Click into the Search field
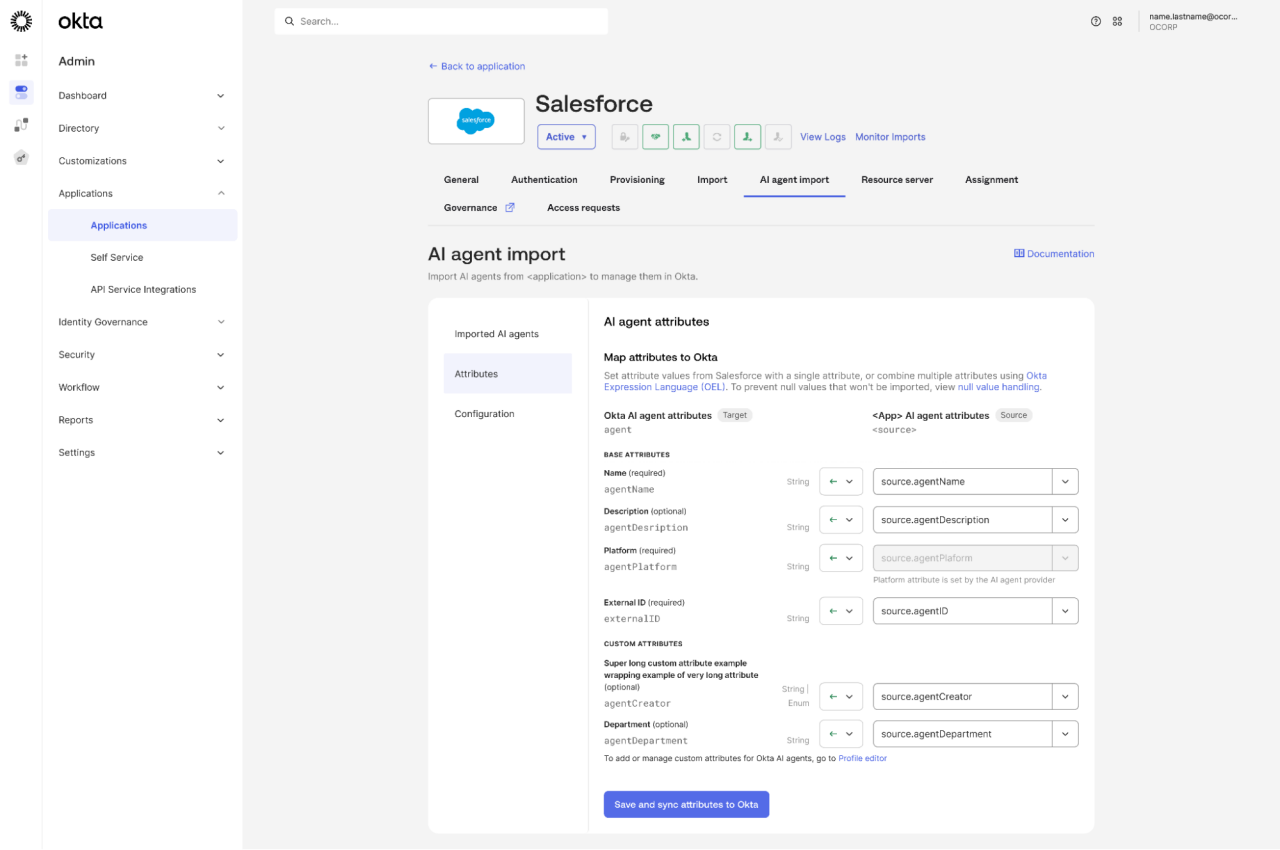Screen dimensions: 1280x850 pos(441,21)
